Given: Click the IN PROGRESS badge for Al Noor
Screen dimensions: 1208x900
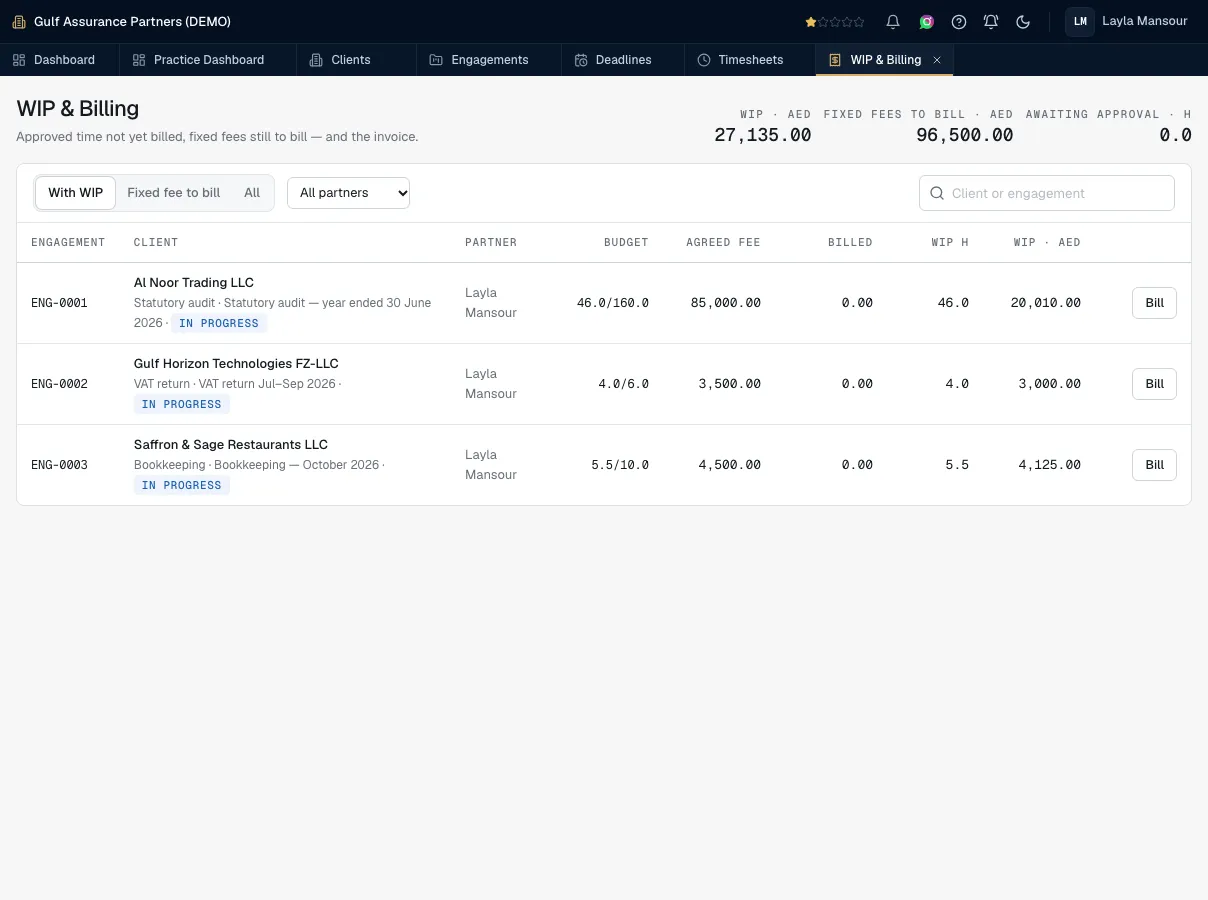Looking at the screenshot, I should pyautogui.click(x=219, y=323).
